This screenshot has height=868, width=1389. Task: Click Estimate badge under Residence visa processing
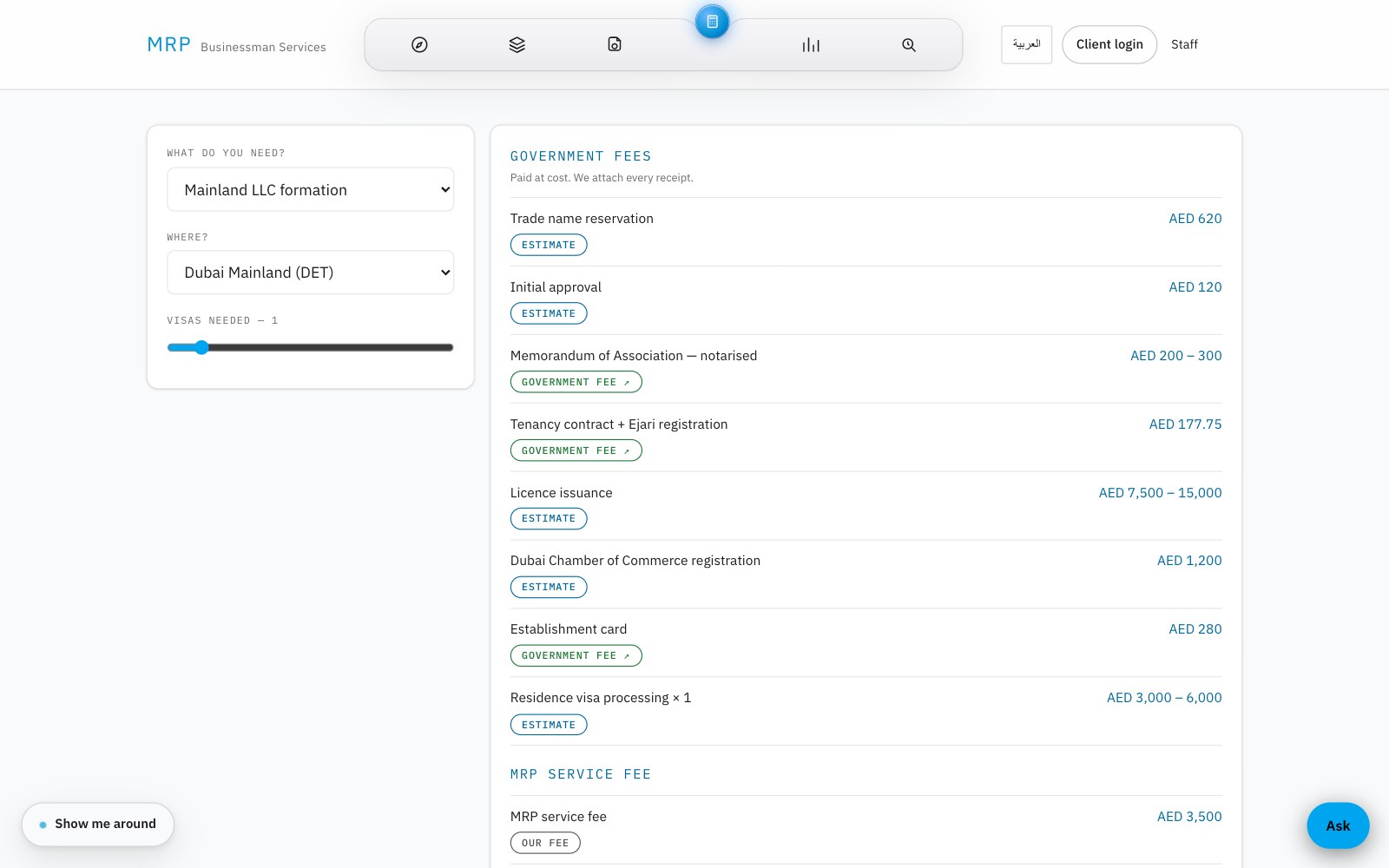pyautogui.click(x=549, y=725)
